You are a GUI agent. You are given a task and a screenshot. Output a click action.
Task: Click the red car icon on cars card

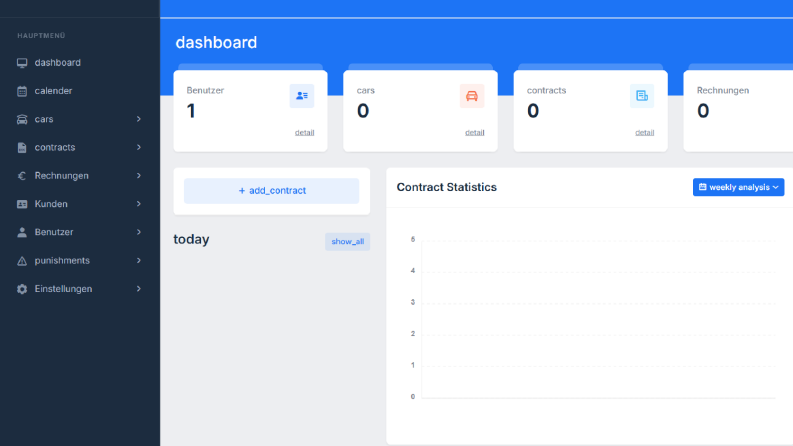(x=472, y=96)
